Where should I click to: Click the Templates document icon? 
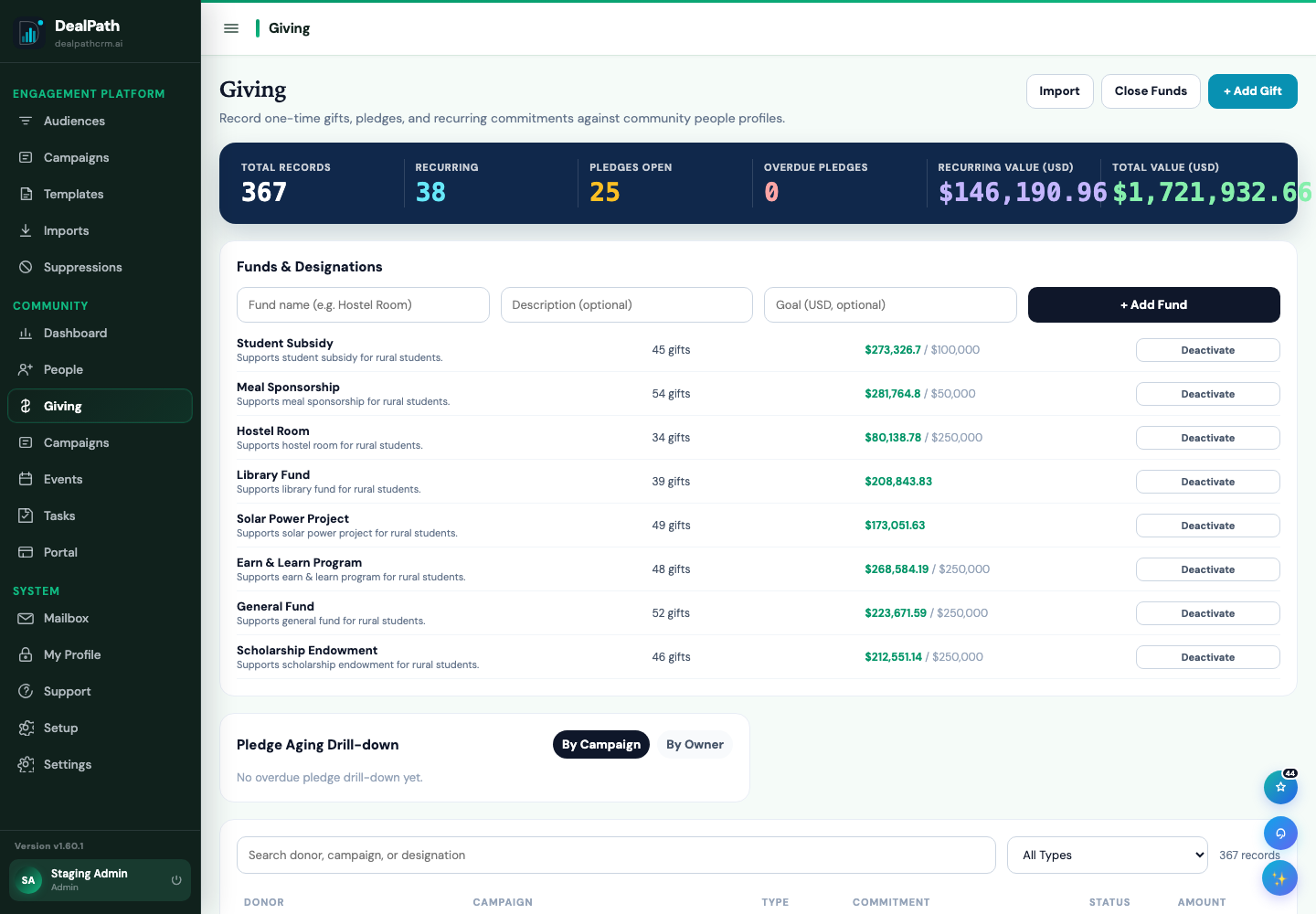[x=26, y=194]
